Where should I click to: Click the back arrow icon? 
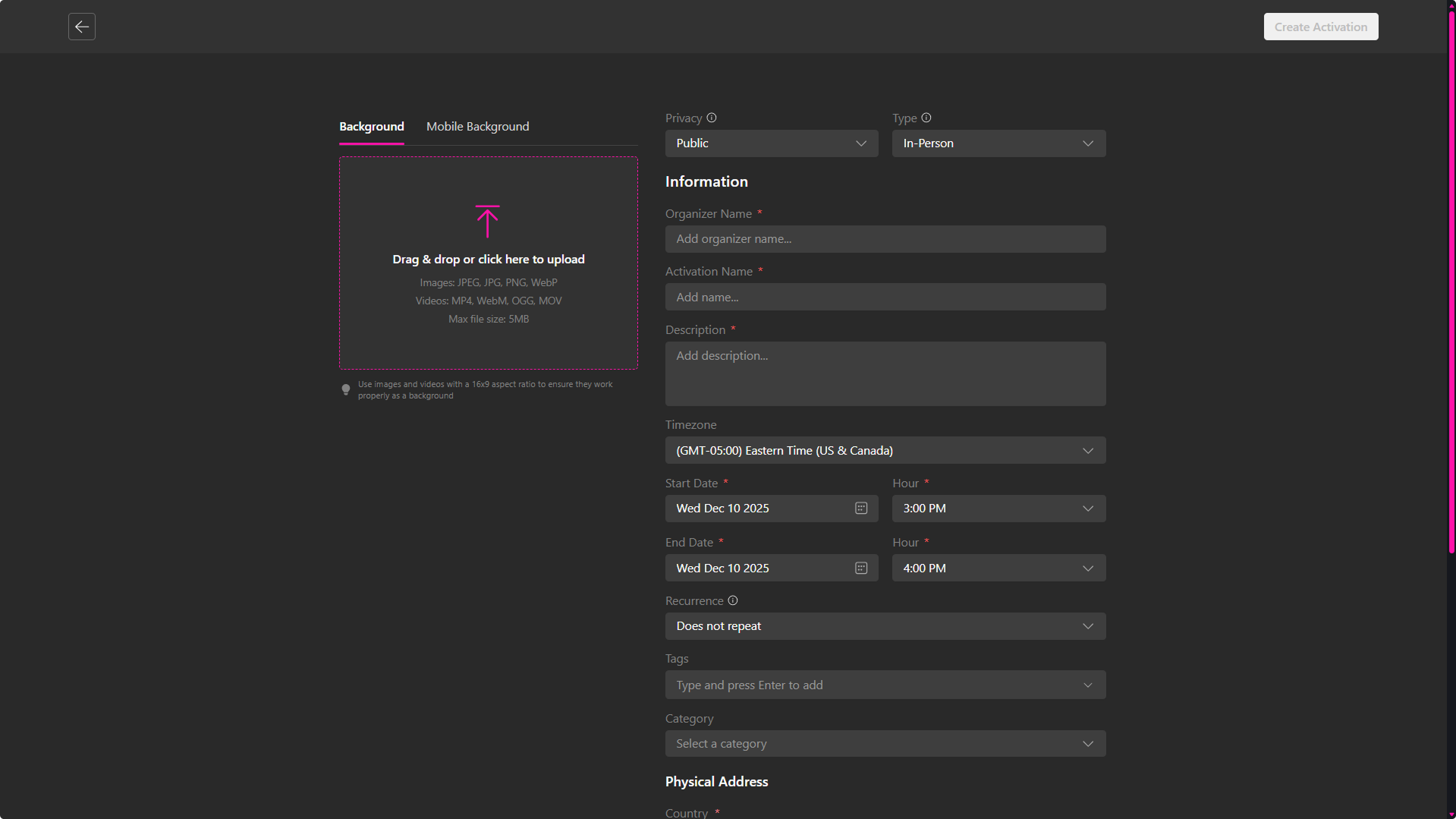(82, 27)
